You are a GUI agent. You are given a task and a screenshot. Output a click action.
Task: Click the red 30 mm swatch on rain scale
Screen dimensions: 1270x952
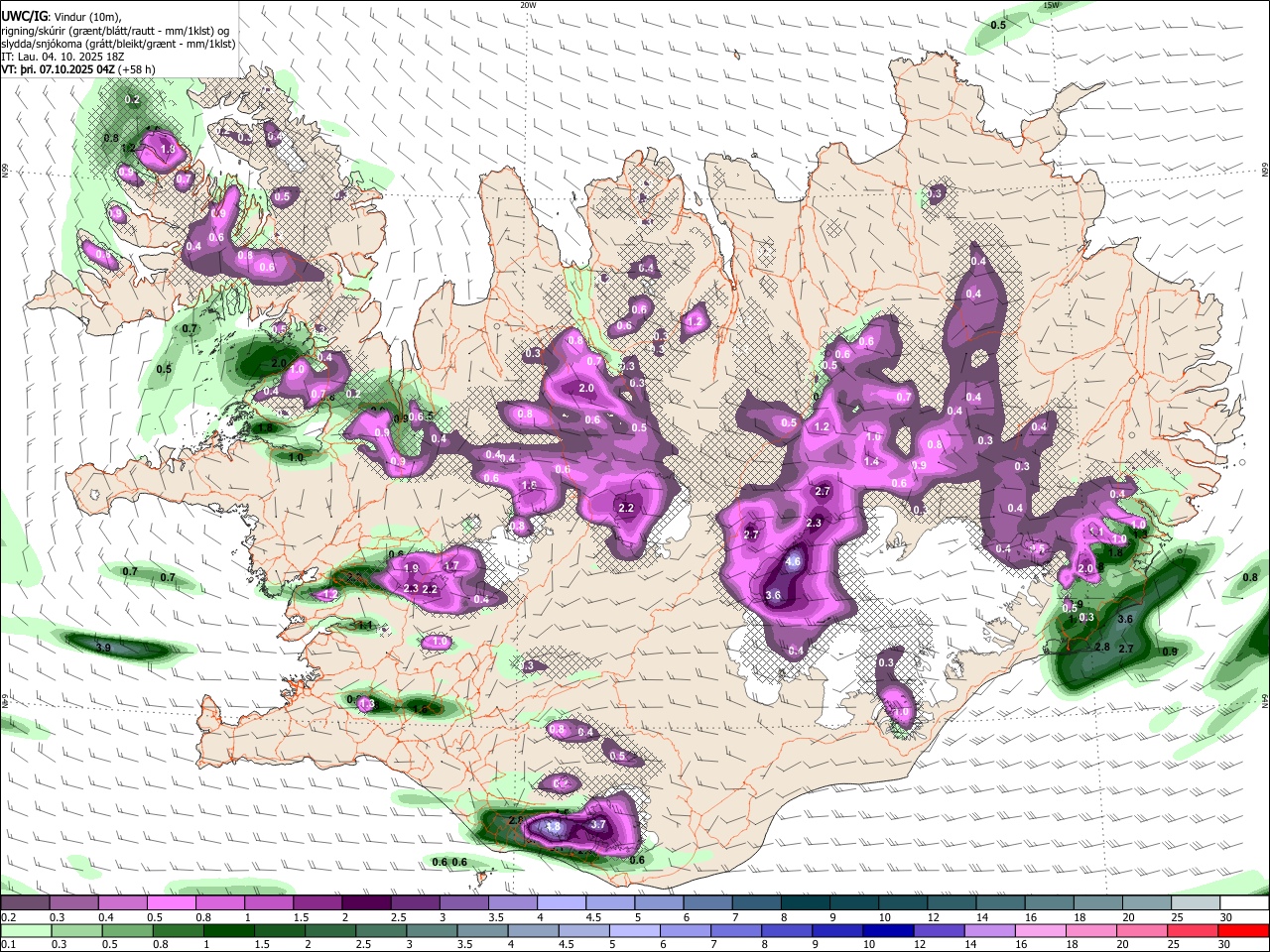click(1244, 930)
